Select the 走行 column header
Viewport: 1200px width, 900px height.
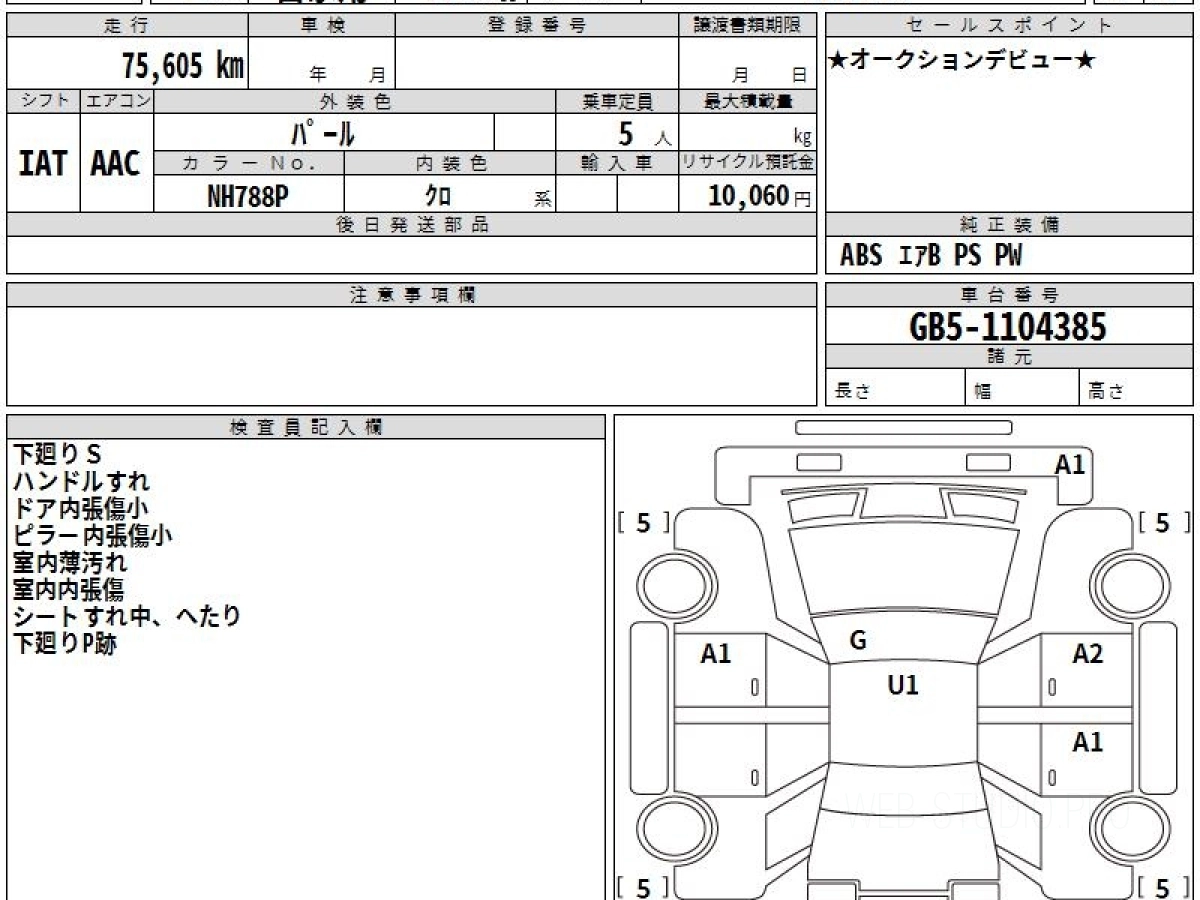[x=127, y=26]
